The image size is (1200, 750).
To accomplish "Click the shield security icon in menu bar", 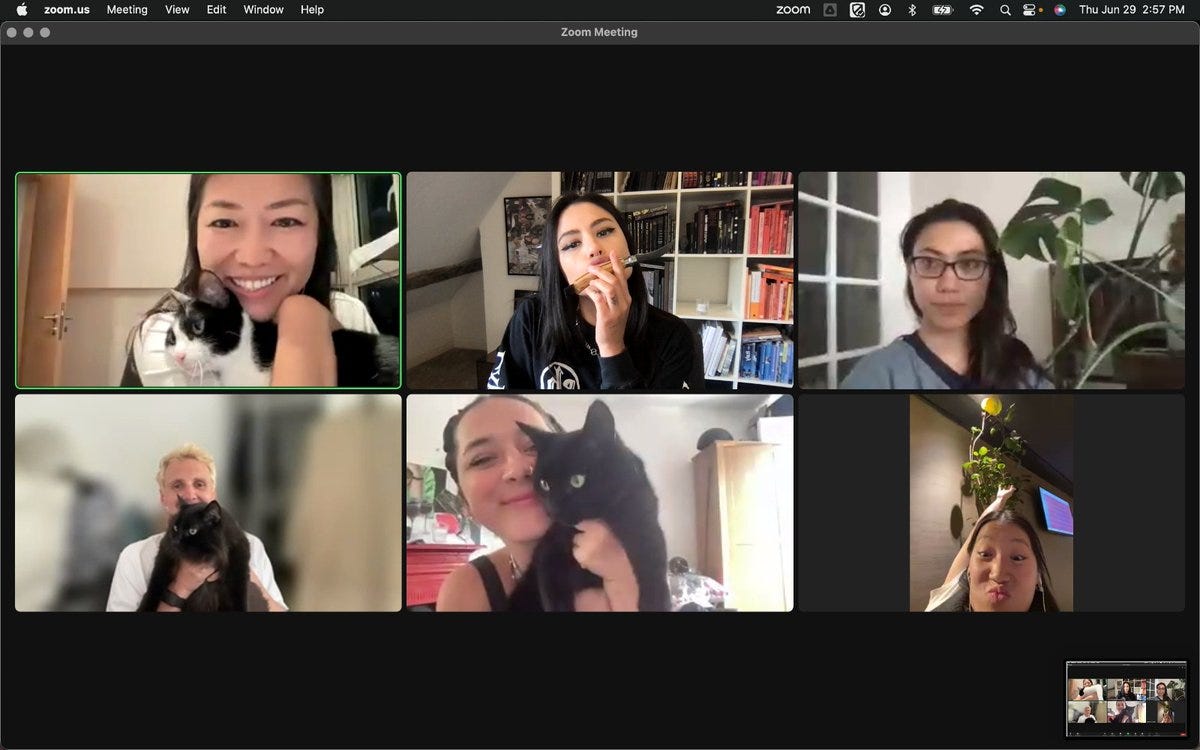I will 857,9.
